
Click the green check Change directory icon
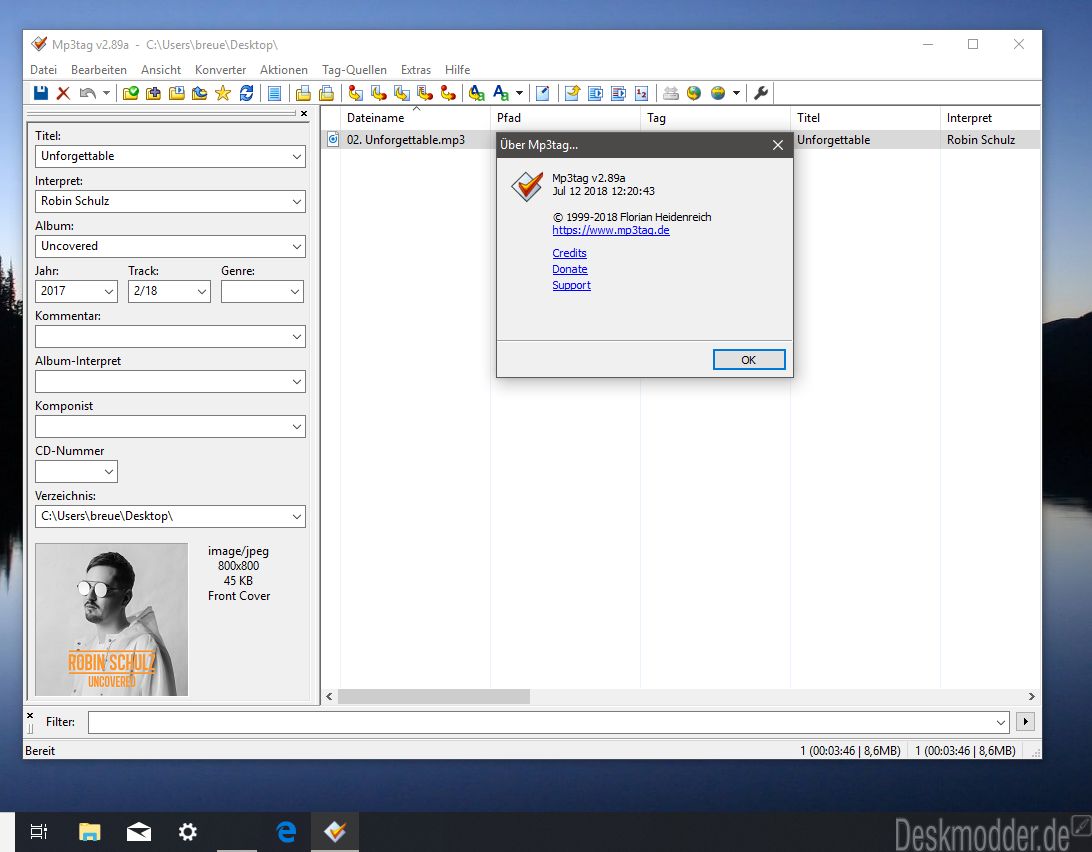[130, 93]
